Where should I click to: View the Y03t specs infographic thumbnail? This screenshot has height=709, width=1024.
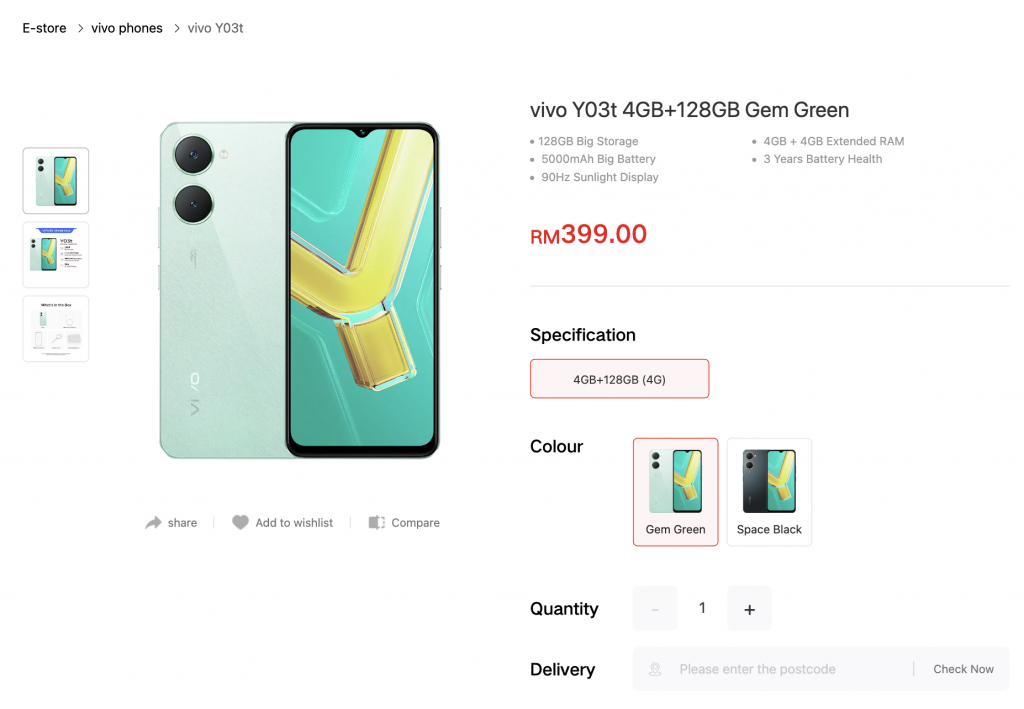56,255
